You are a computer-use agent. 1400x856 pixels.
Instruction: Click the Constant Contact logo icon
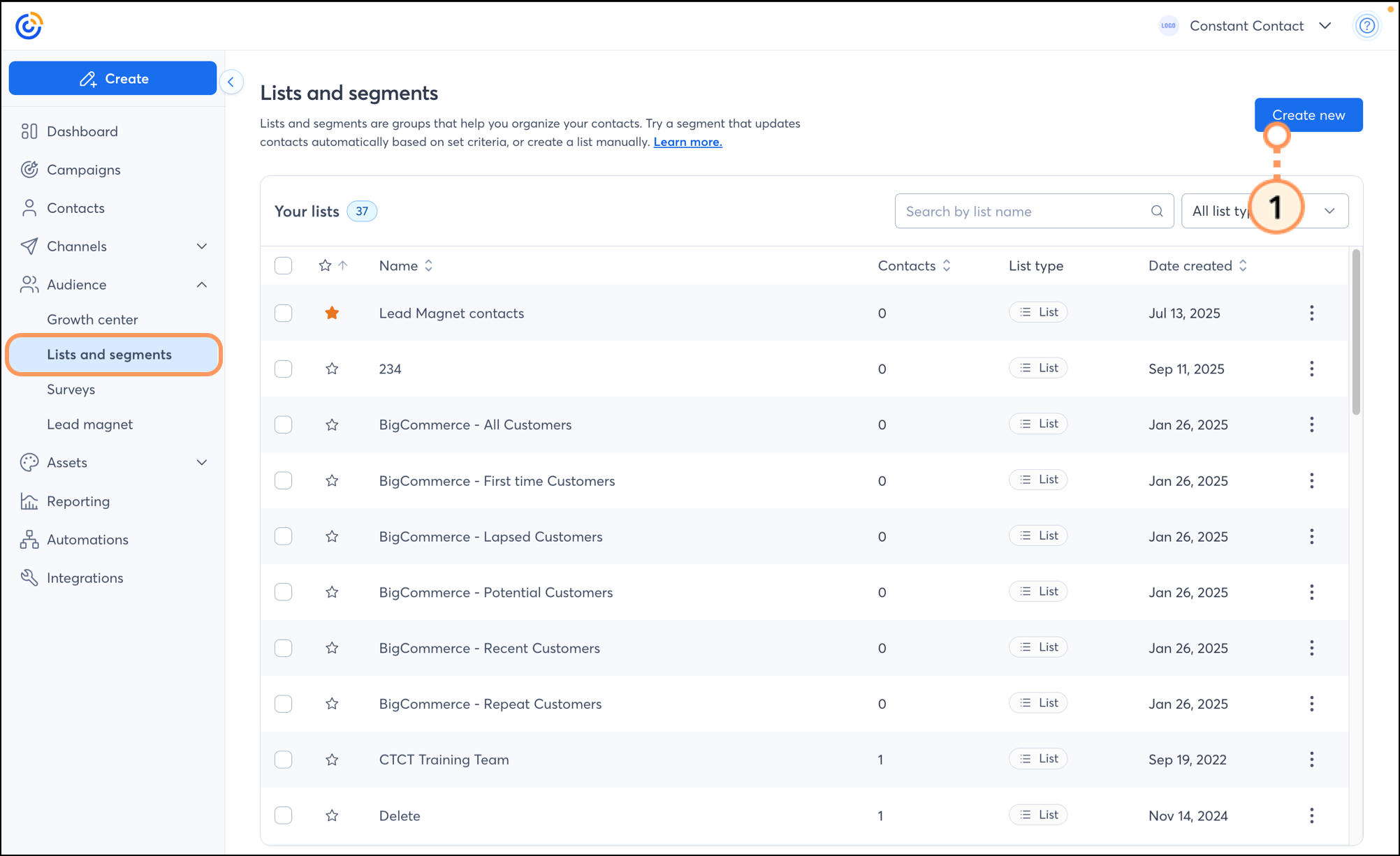point(29,26)
